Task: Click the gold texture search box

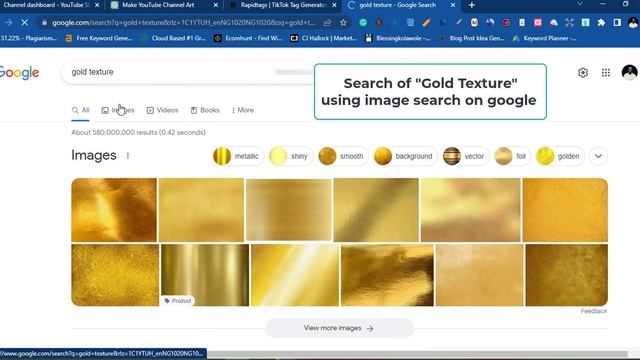Action: [x=188, y=72]
